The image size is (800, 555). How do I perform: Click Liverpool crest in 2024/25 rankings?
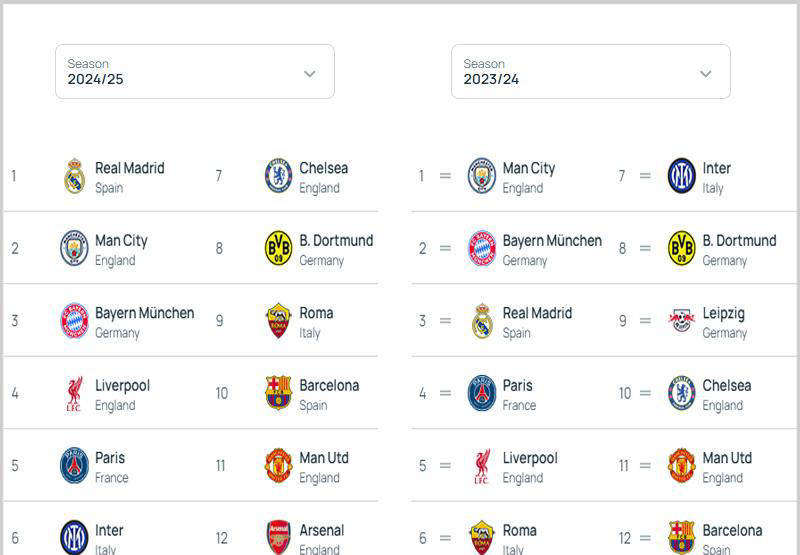[x=75, y=394]
